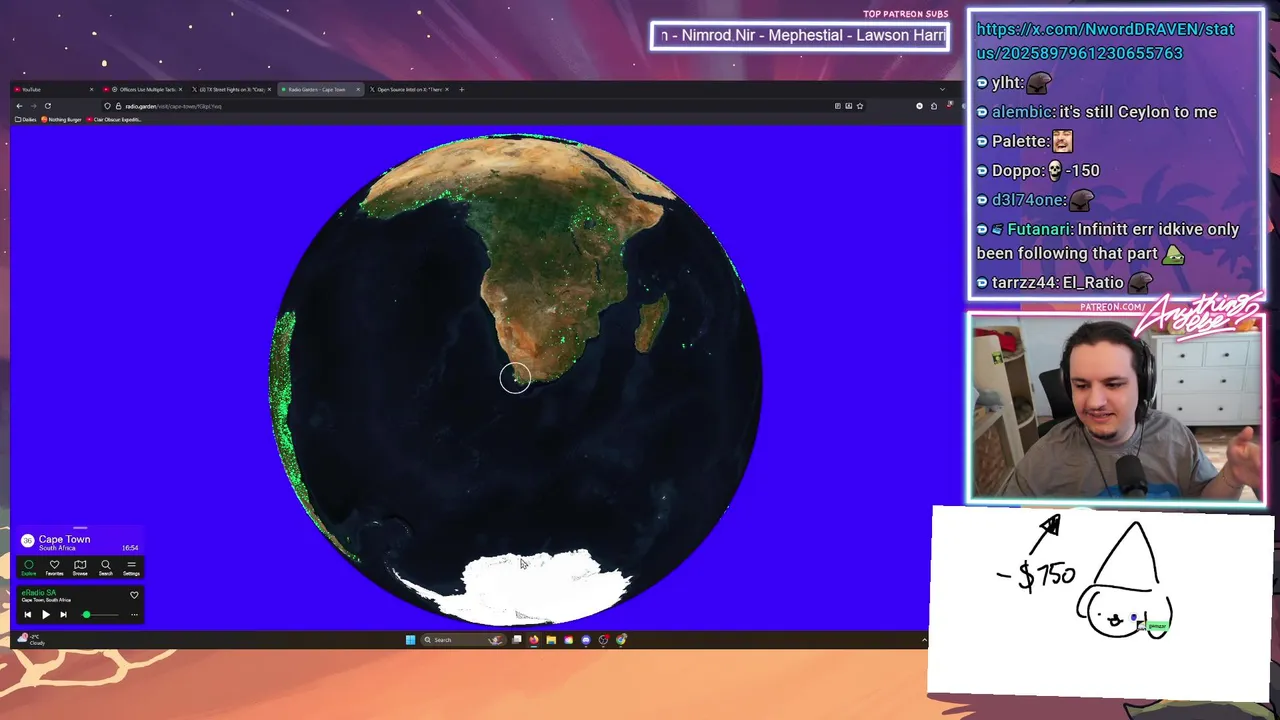This screenshot has height=720, width=1280.
Task: Click the panel drag handle above Cape Town
Action: pyautogui.click(x=80, y=528)
